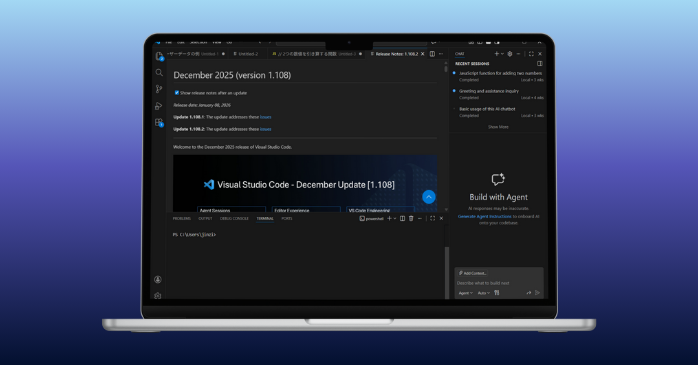
Task: Select the CHAT tab header
Action: coord(459,54)
